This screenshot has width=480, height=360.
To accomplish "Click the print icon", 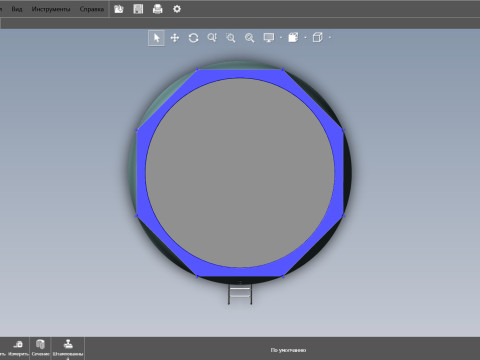I will point(157,9).
